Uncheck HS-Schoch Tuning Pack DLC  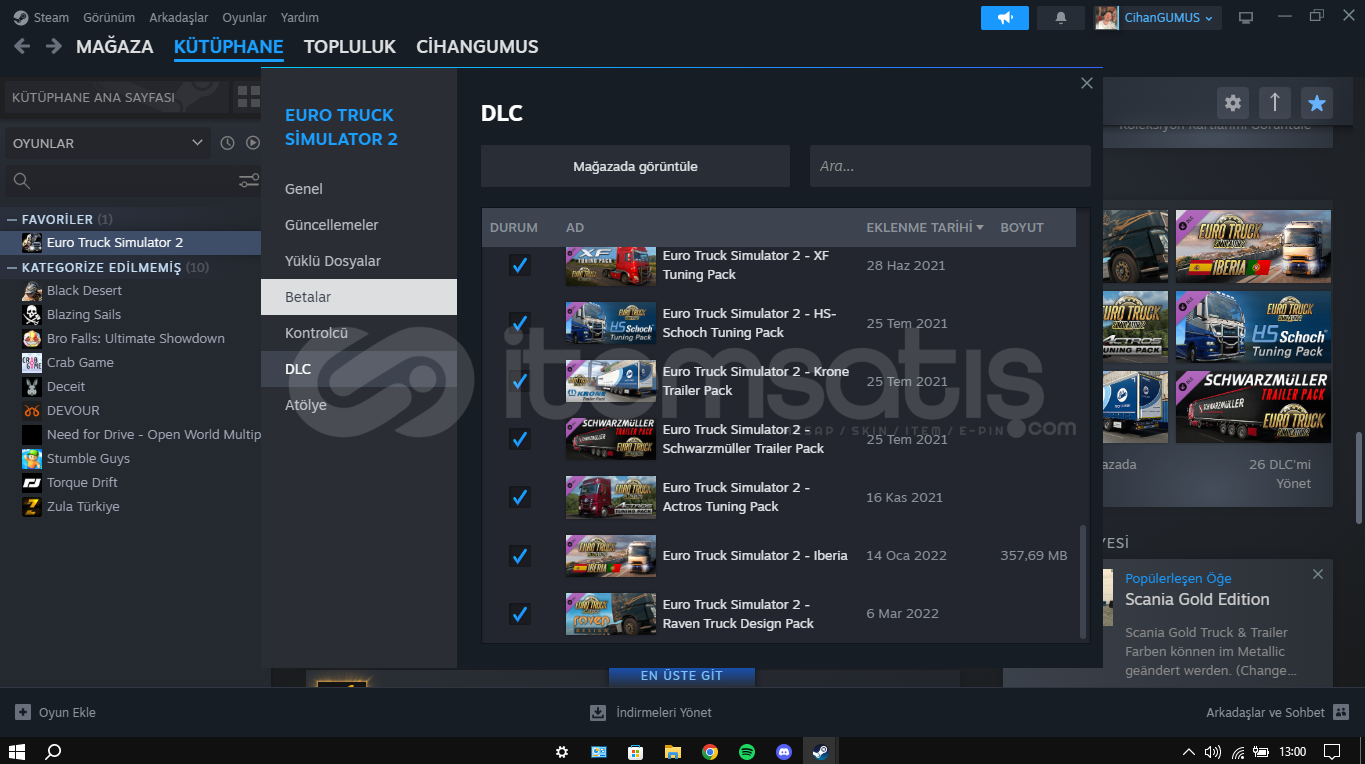pyautogui.click(x=520, y=323)
